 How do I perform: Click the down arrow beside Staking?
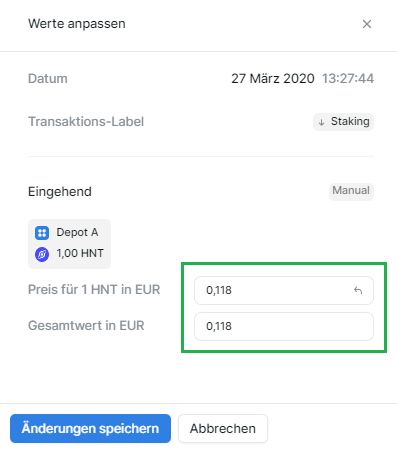[321, 122]
